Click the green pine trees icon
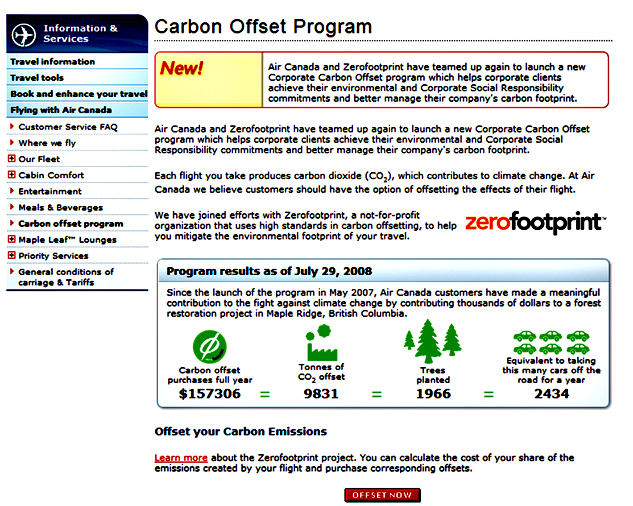The image size is (633, 506). coord(432,341)
